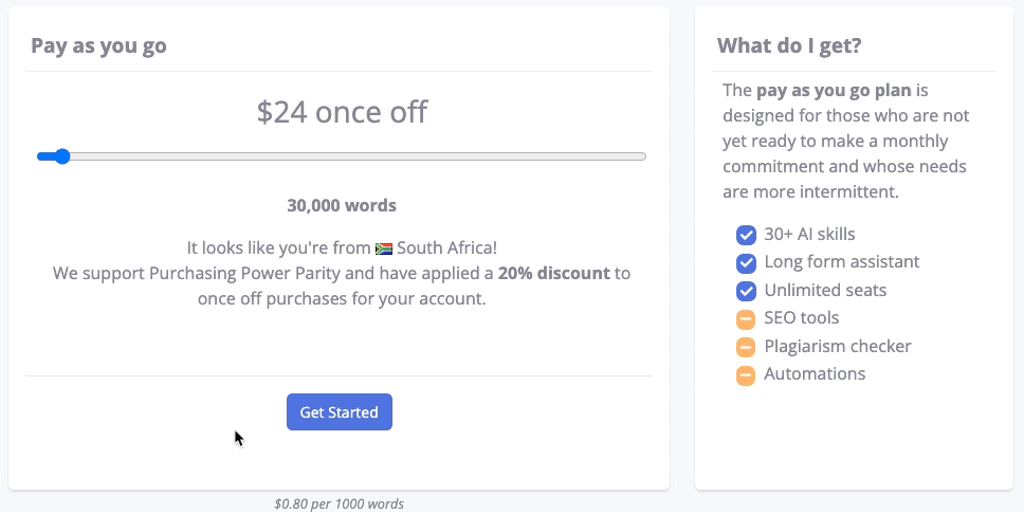
Task: Click the far right end of the slider track
Action: point(643,156)
